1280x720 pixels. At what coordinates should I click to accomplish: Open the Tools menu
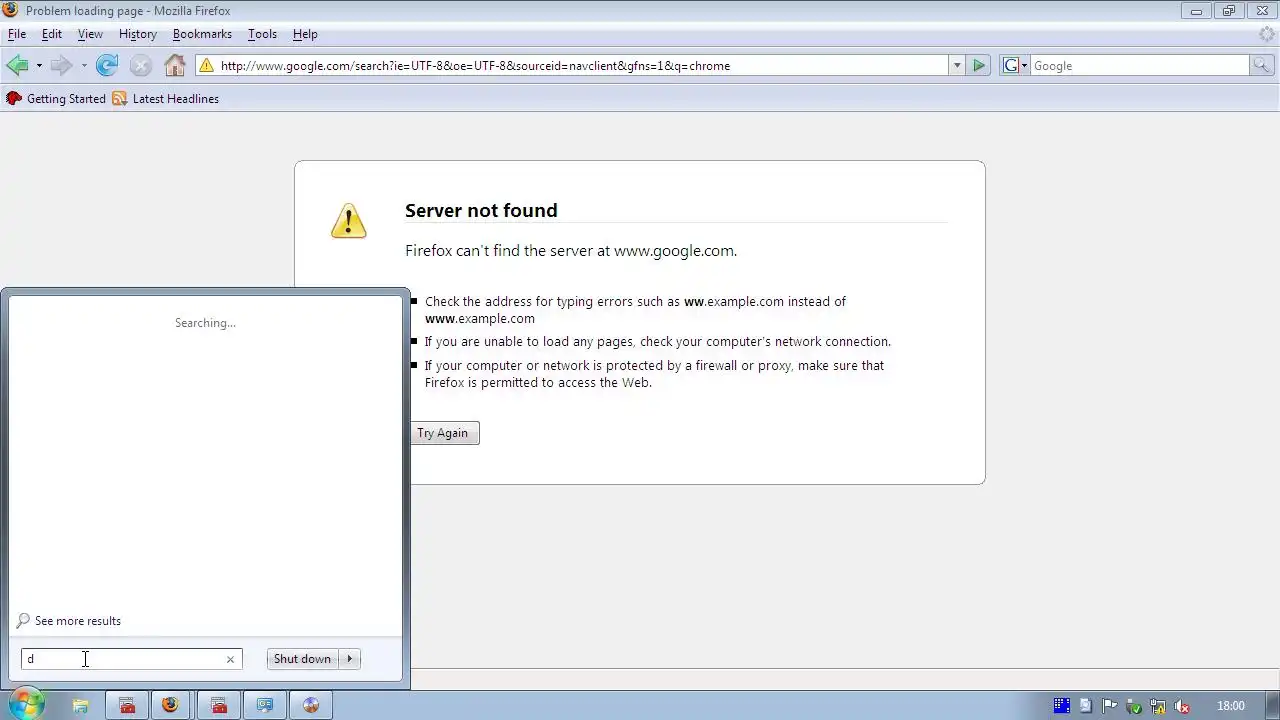click(x=262, y=34)
